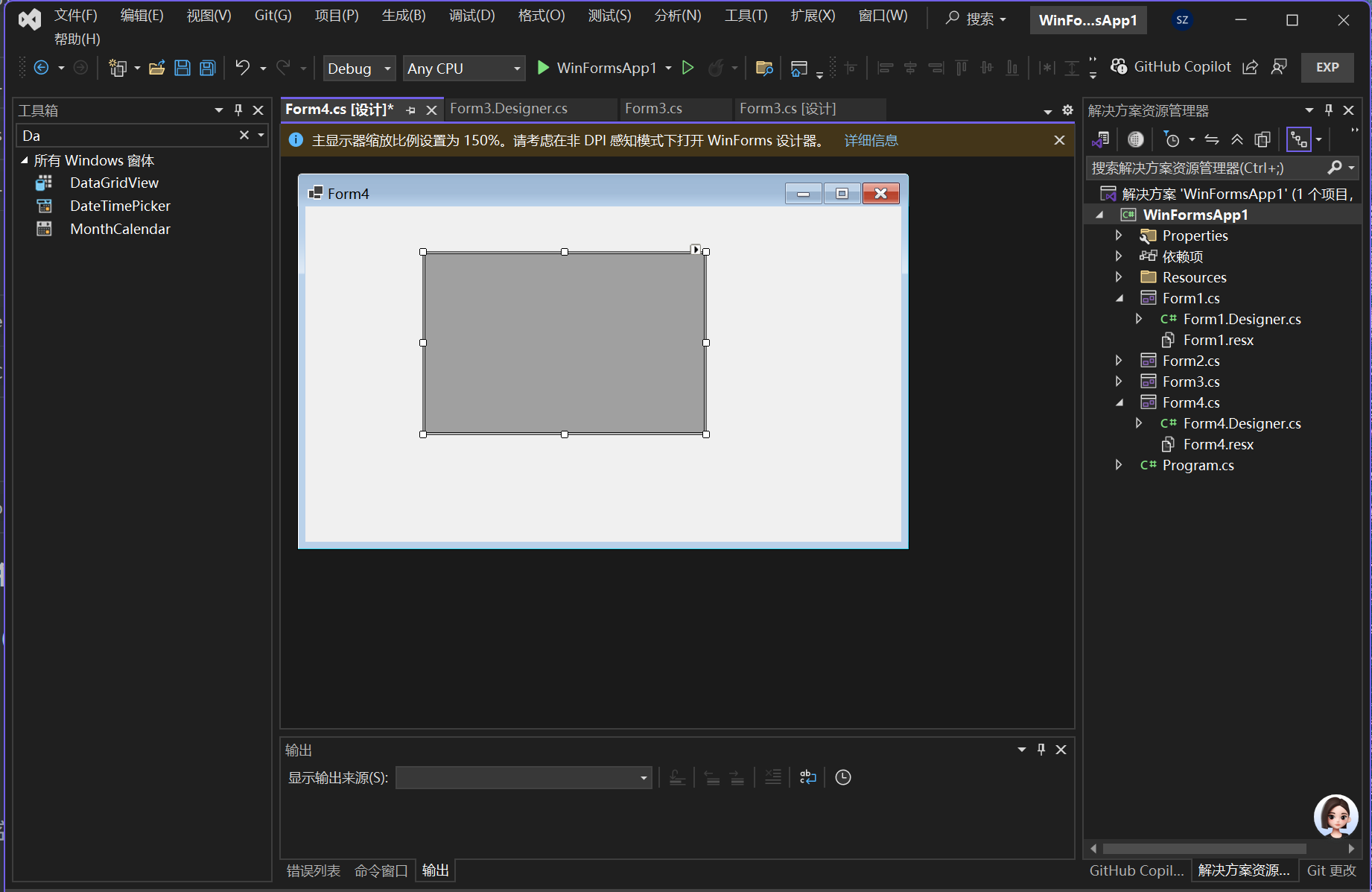Open the Any CPU platform dropdown

click(x=516, y=68)
